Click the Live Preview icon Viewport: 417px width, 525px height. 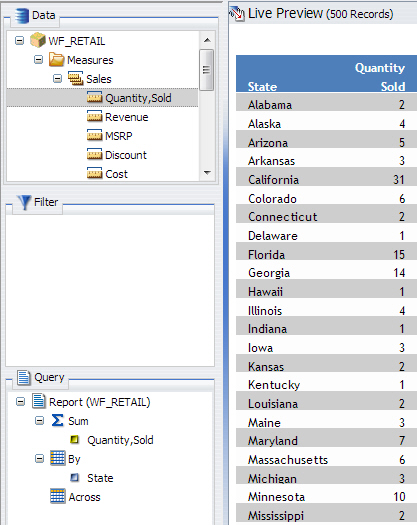click(237, 13)
